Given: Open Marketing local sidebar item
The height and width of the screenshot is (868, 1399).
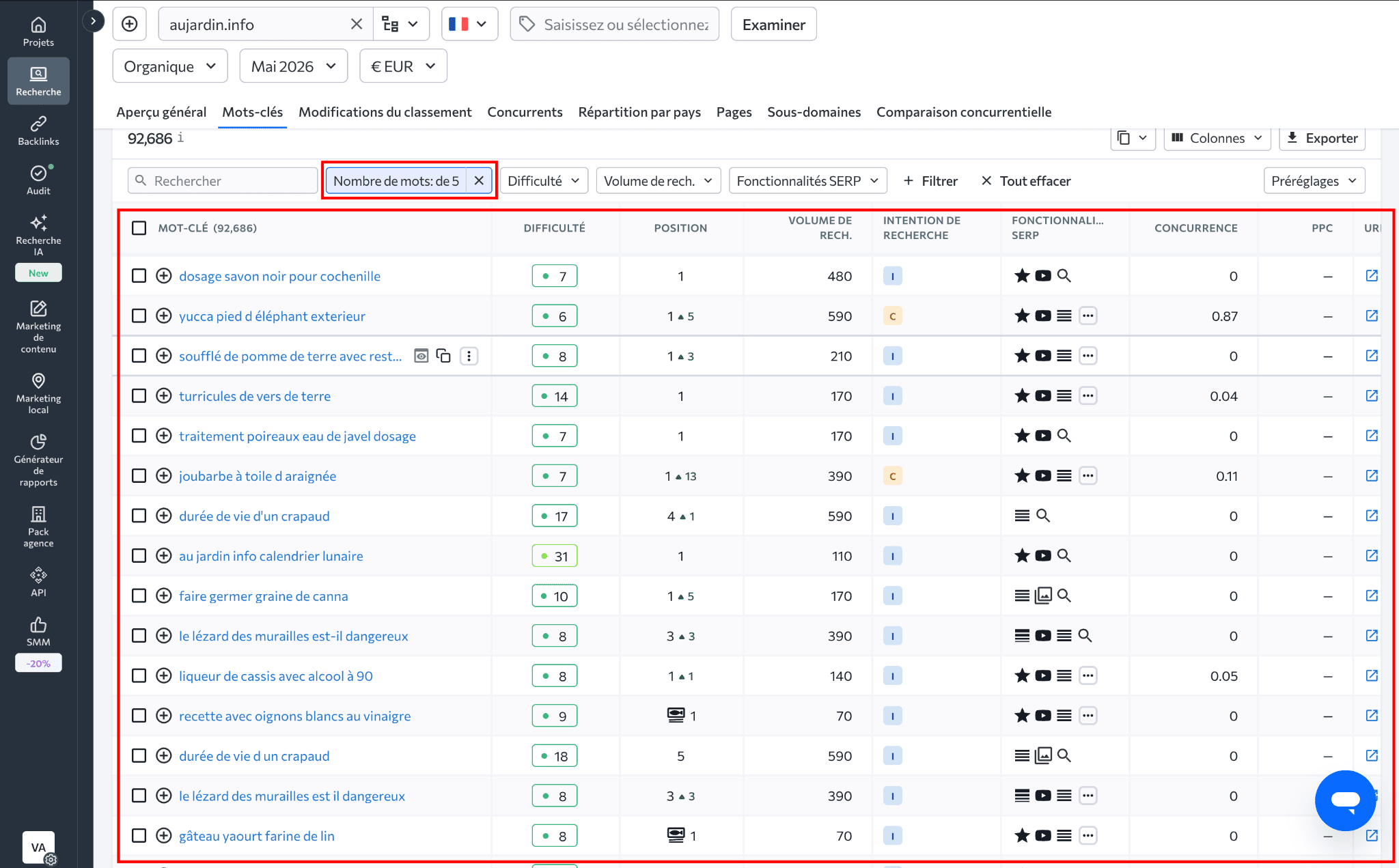Looking at the screenshot, I should pyautogui.click(x=38, y=393).
